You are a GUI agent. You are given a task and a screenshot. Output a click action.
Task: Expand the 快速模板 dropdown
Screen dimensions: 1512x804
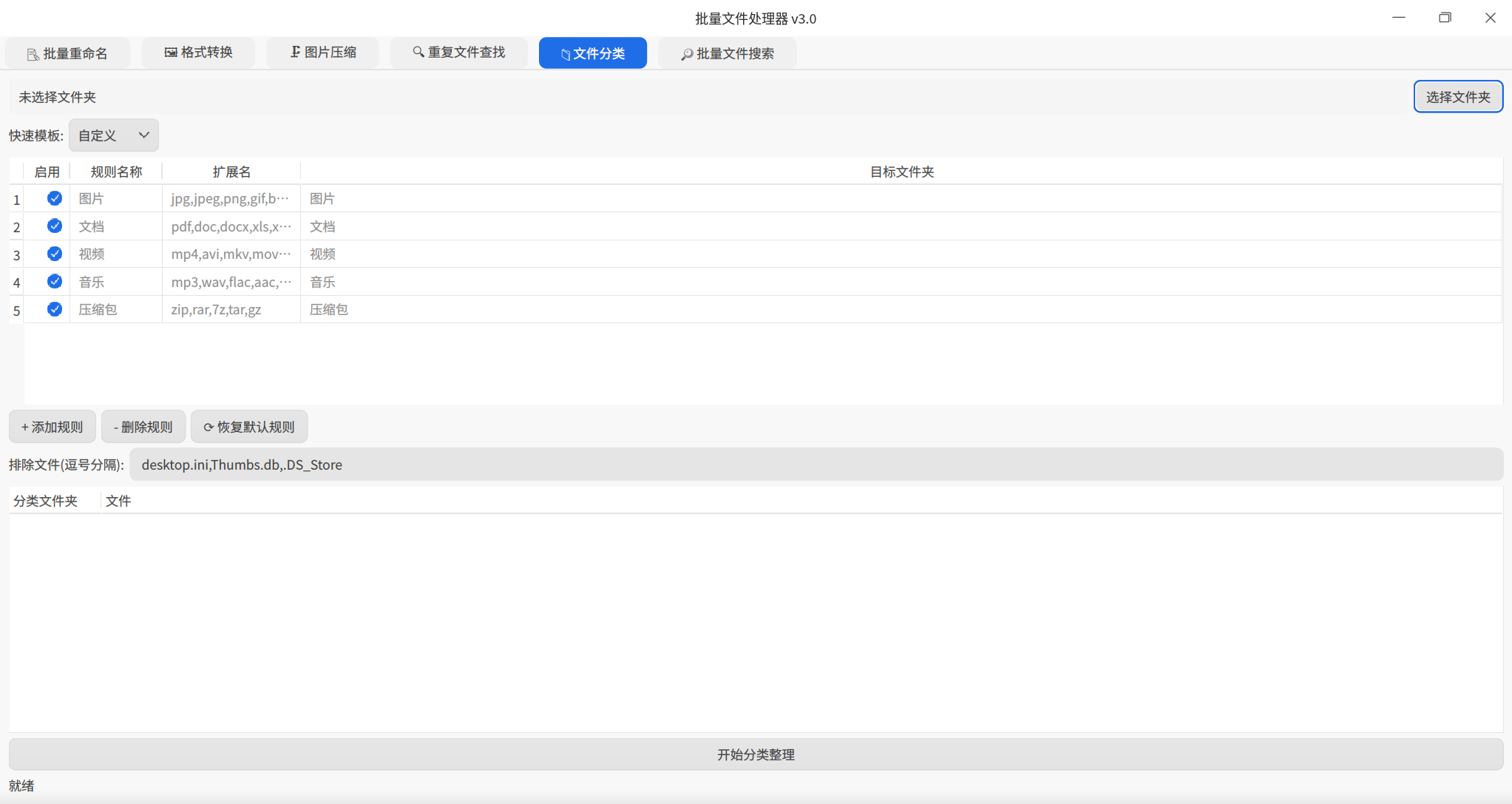pos(114,135)
